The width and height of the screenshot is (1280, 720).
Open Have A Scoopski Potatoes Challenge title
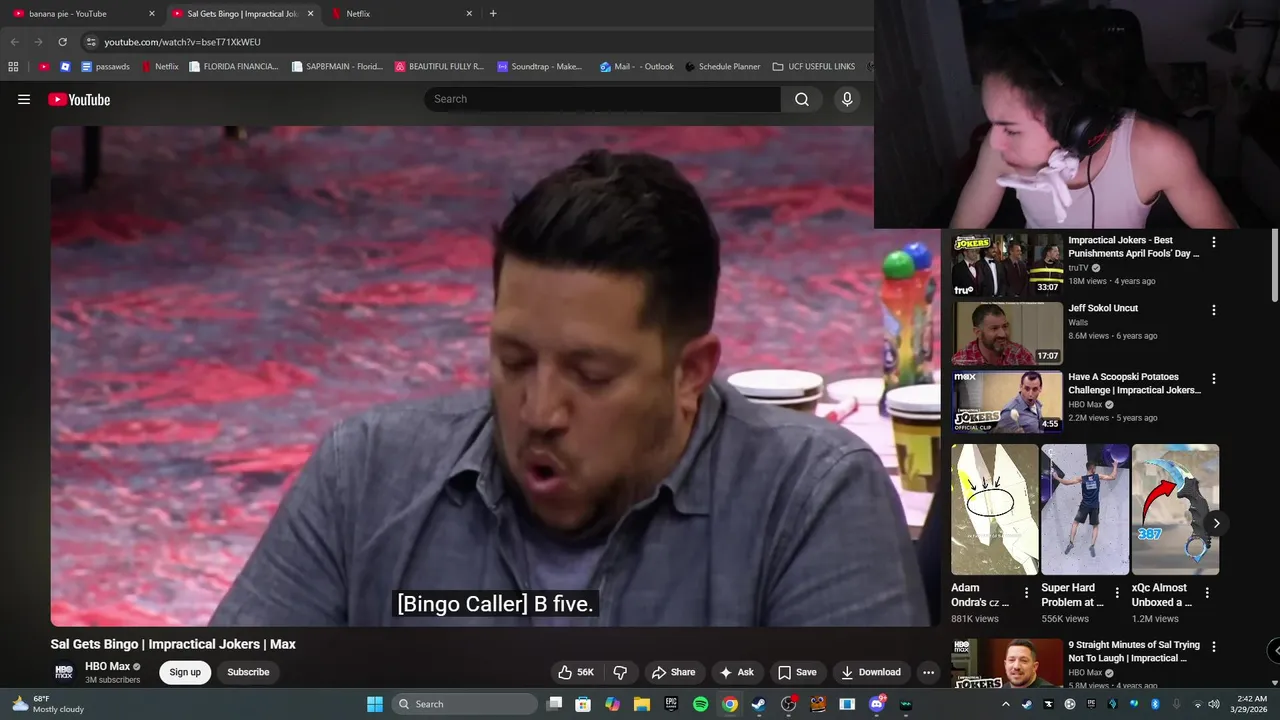click(1134, 384)
